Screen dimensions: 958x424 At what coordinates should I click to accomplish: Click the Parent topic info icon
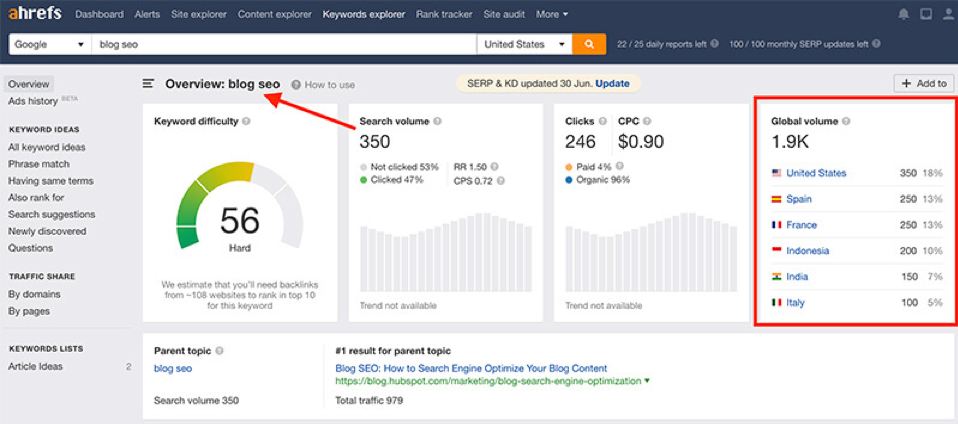(219, 351)
